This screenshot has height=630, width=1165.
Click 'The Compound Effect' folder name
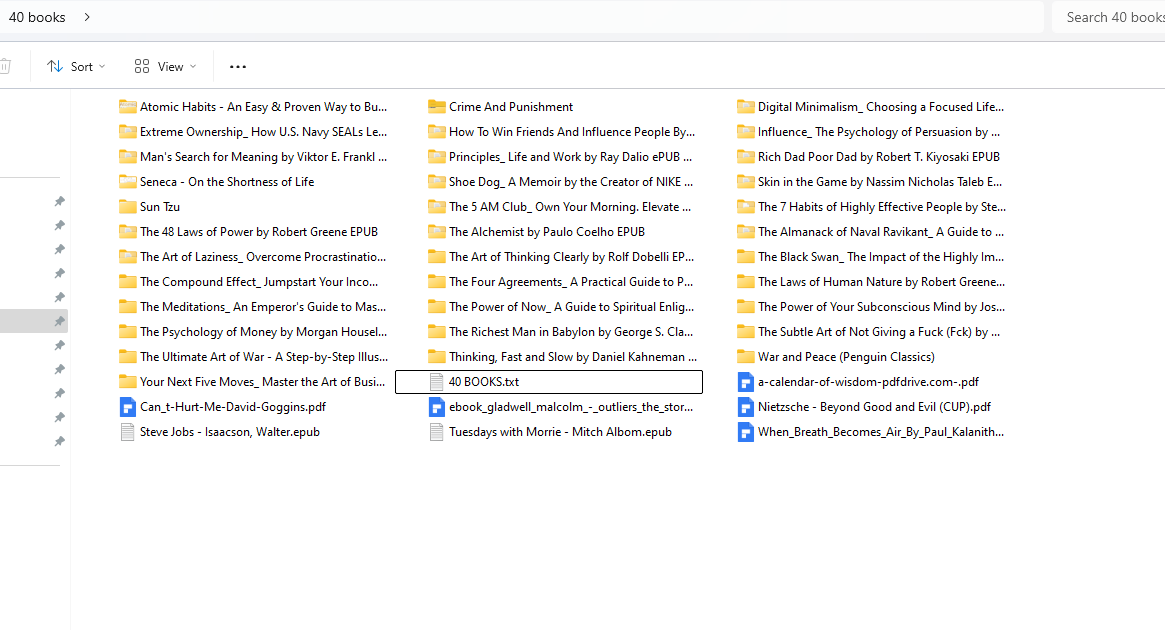coord(259,282)
